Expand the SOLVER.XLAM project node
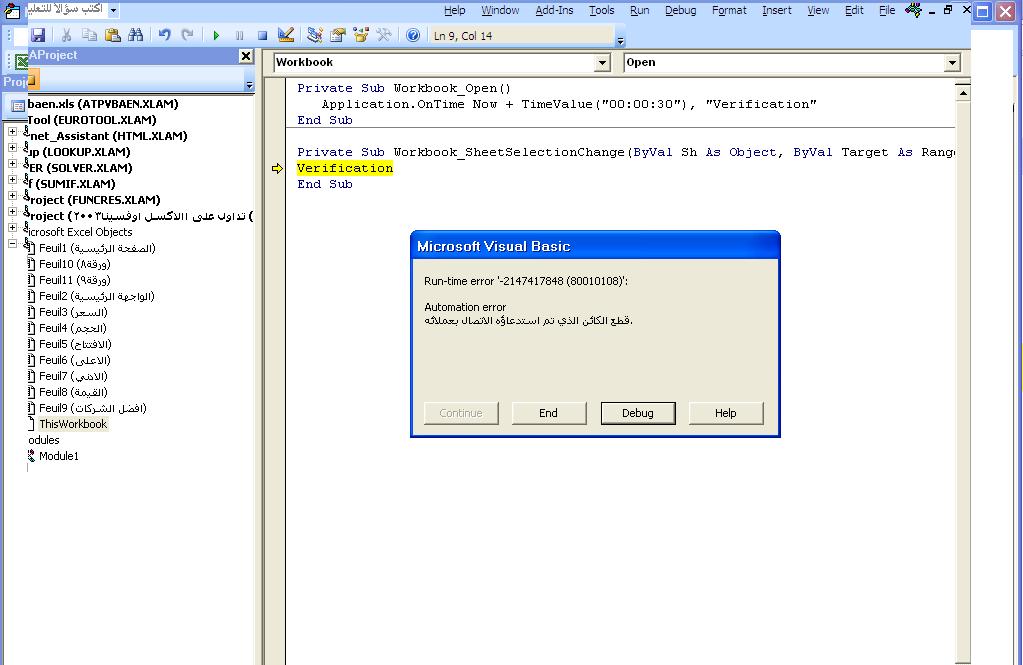This screenshot has width=1023, height=665. (x=12, y=164)
